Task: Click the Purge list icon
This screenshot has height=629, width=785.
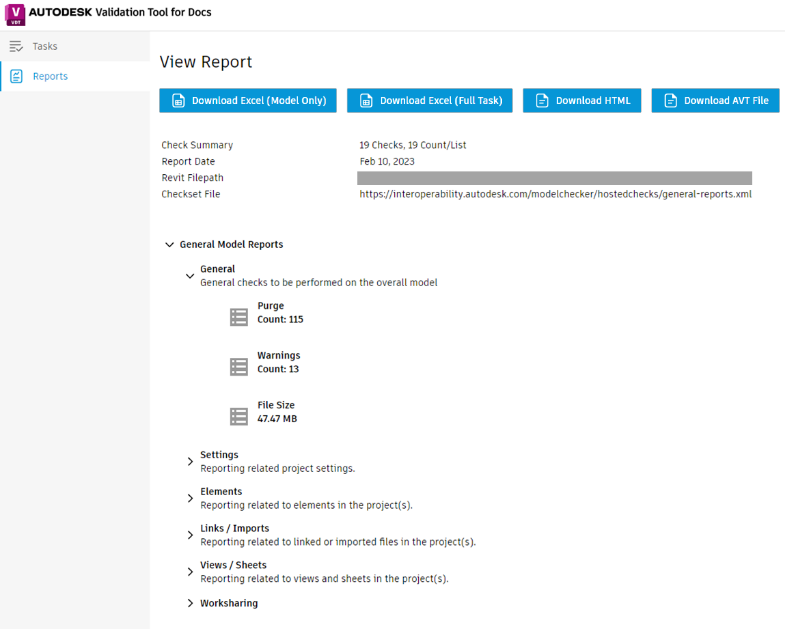Action: click(239, 317)
